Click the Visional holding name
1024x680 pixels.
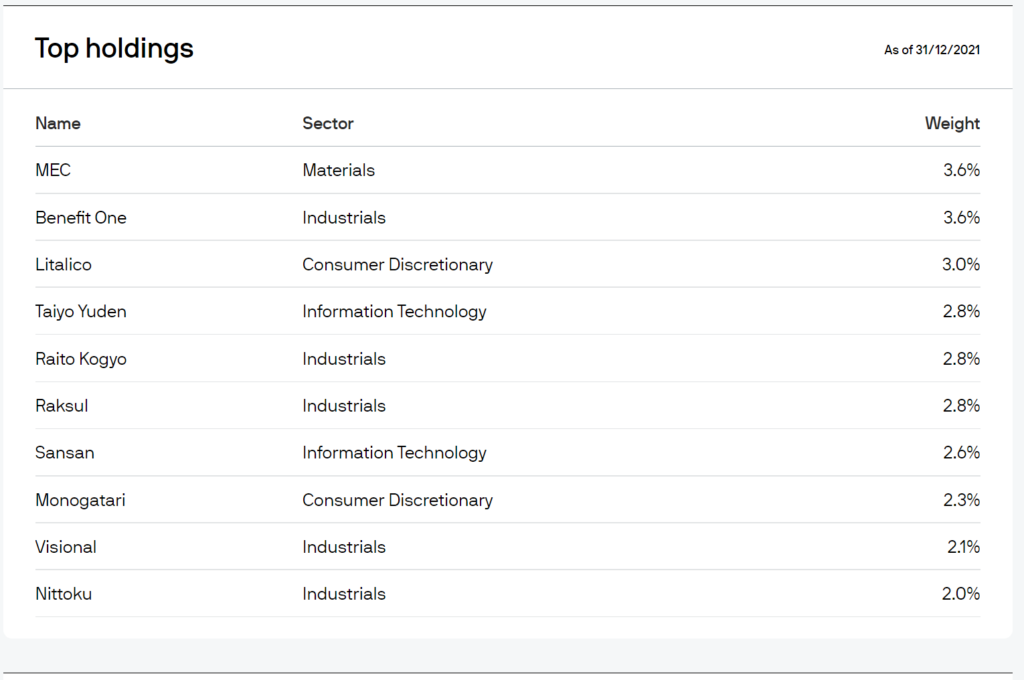point(66,546)
